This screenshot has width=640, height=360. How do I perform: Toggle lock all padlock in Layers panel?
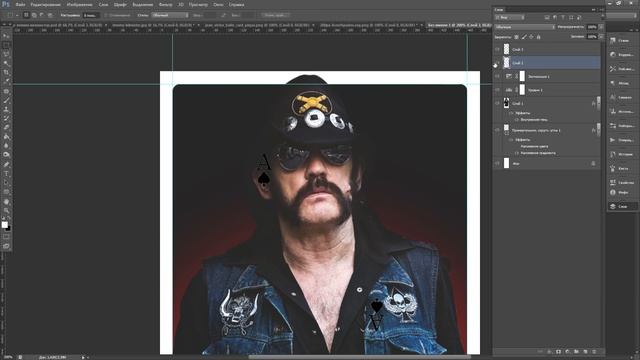tap(538, 37)
